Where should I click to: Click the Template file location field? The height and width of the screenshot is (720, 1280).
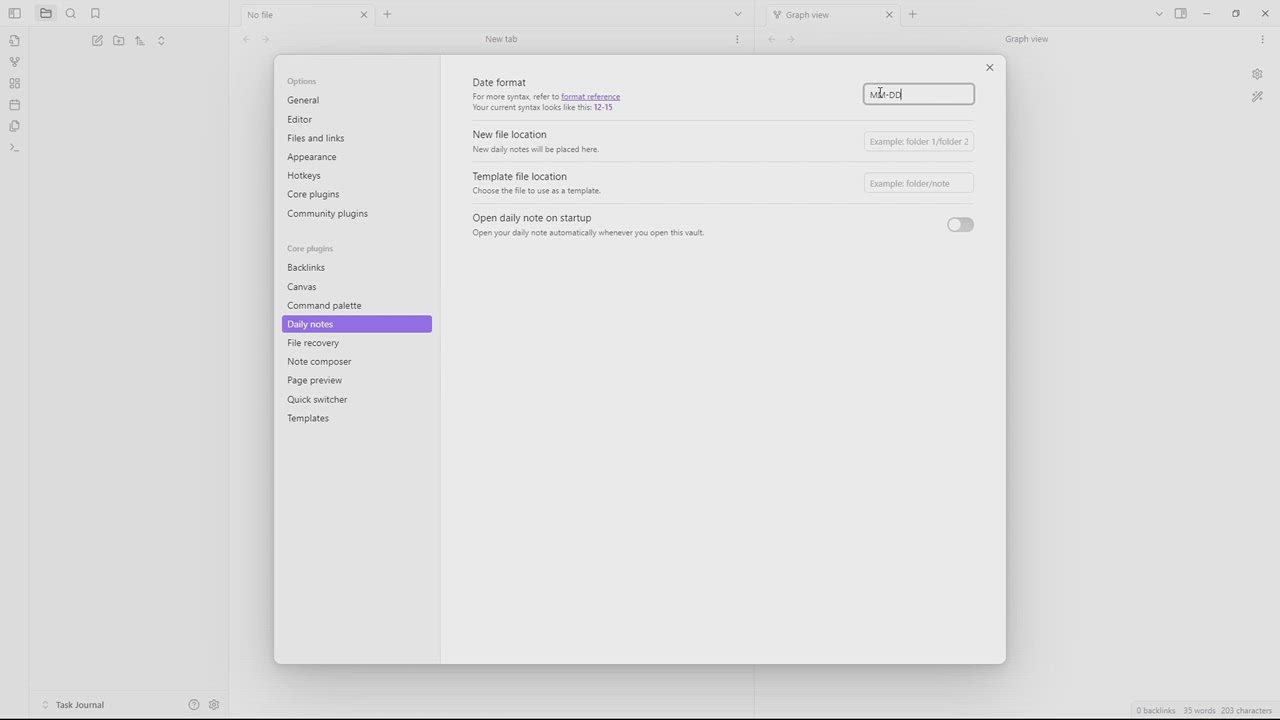point(919,183)
